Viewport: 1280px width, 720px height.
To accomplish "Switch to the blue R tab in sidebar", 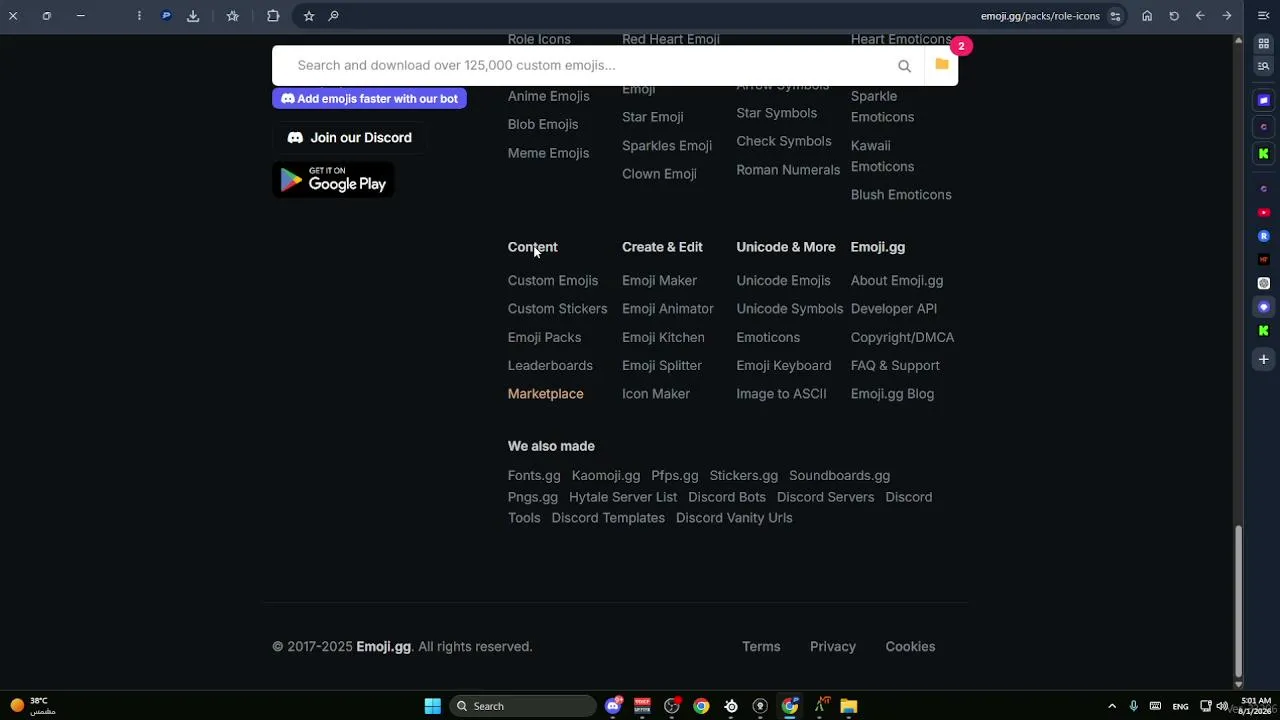I will pyautogui.click(x=1264, y=236).
